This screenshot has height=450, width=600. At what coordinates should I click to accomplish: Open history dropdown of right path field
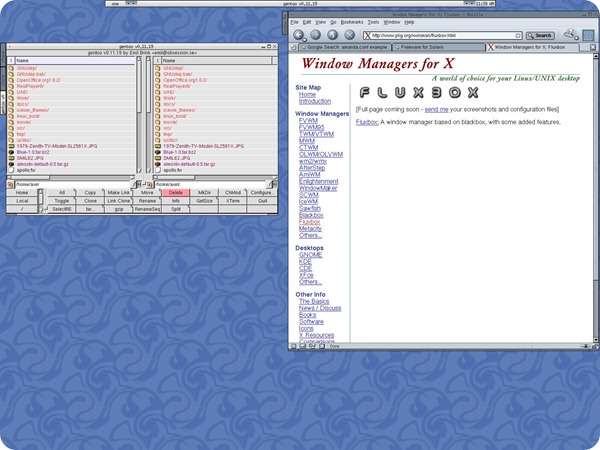[x=270, y=185]
